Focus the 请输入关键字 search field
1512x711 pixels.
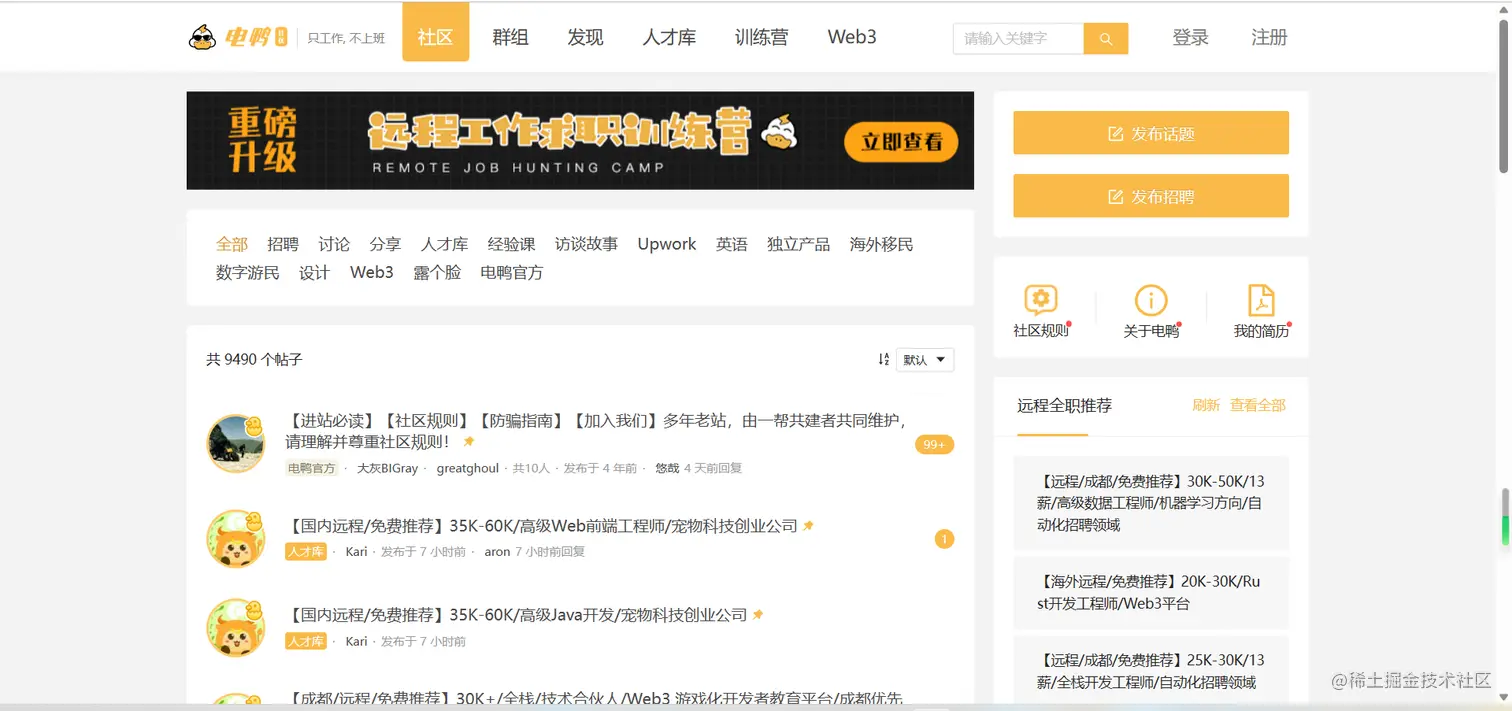(x=1018, y=39)
